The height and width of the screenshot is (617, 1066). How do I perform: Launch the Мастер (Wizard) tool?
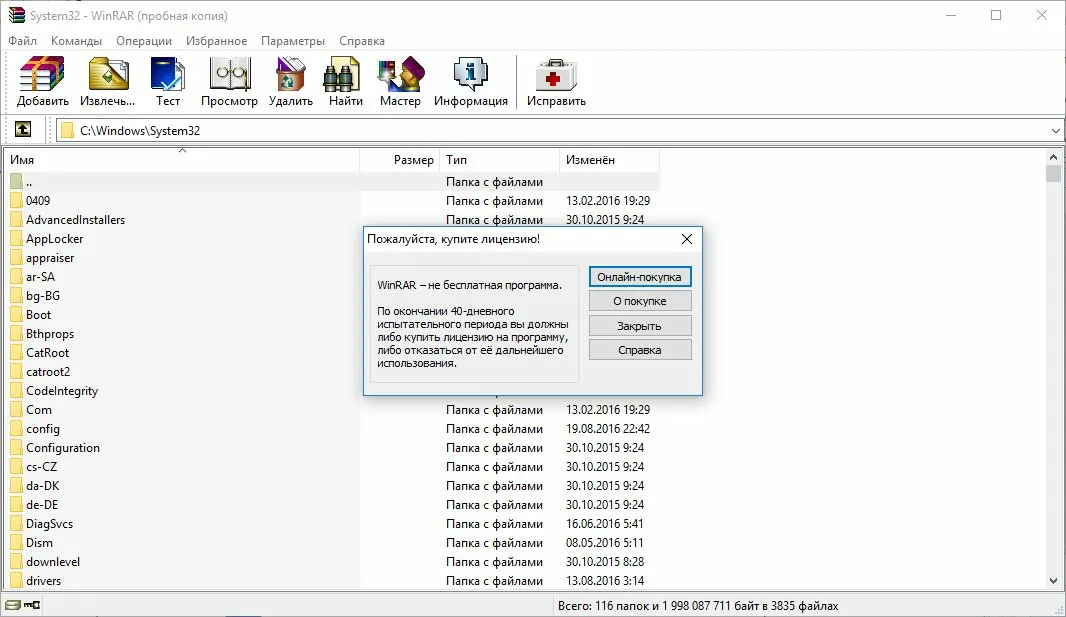click(400, 82)
